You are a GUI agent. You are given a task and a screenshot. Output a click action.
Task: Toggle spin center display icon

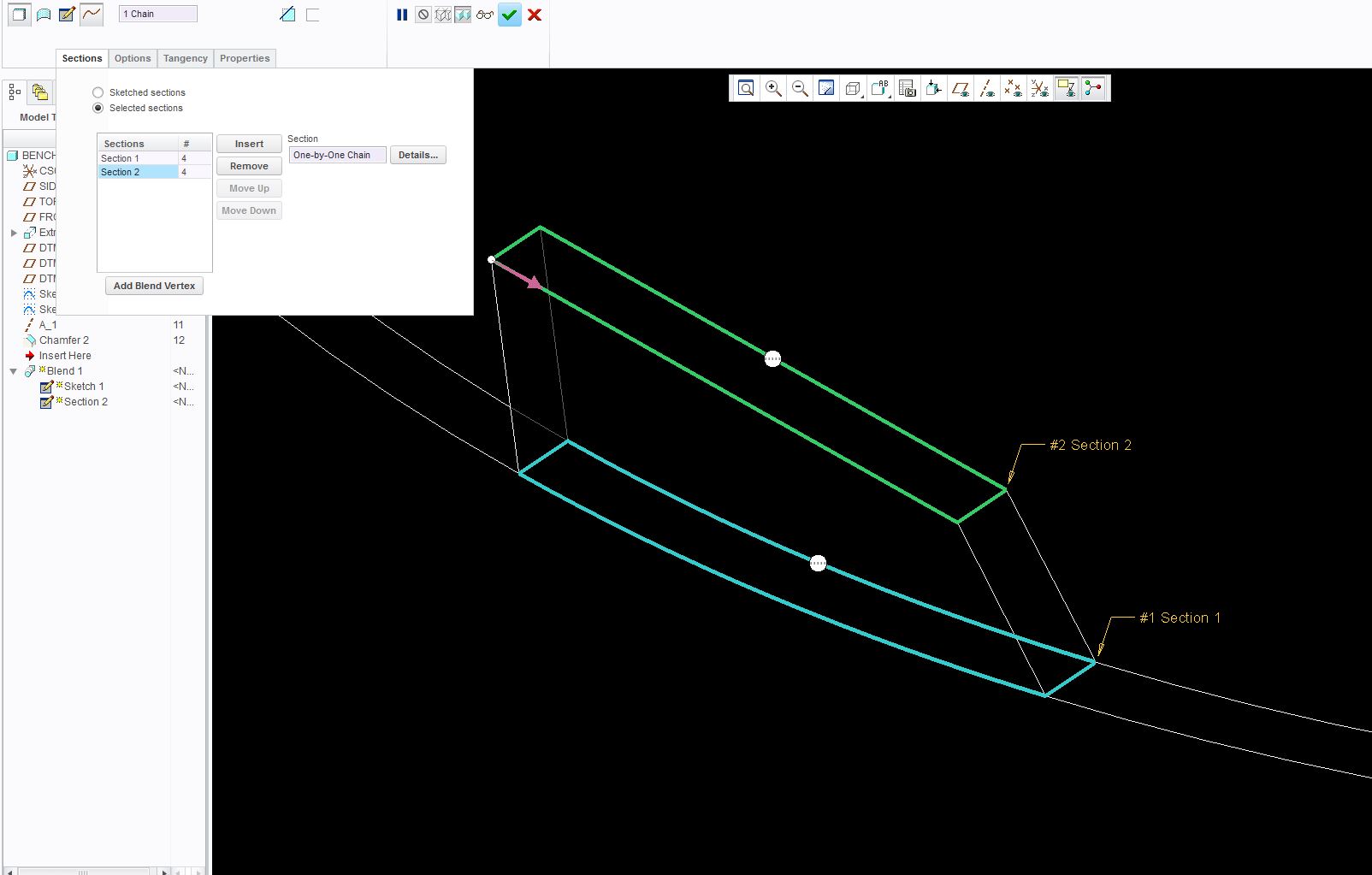[x=1093, y=88]
